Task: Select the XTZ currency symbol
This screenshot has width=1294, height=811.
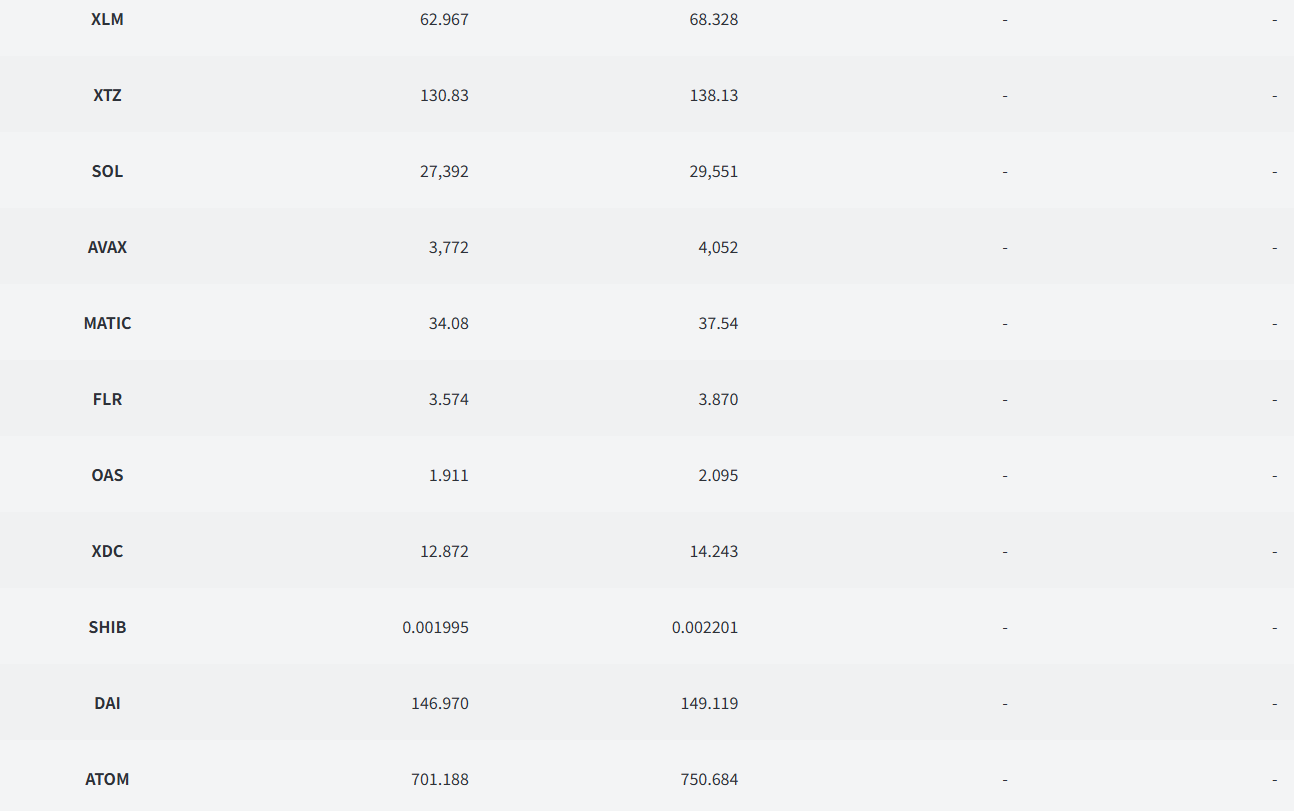Action: tap(107, 95)
